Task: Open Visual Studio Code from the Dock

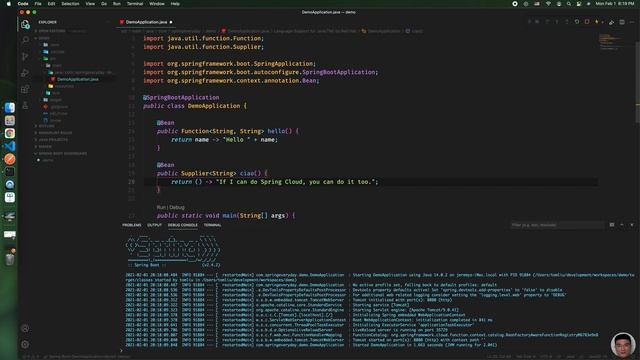Action: coord(10,146)
